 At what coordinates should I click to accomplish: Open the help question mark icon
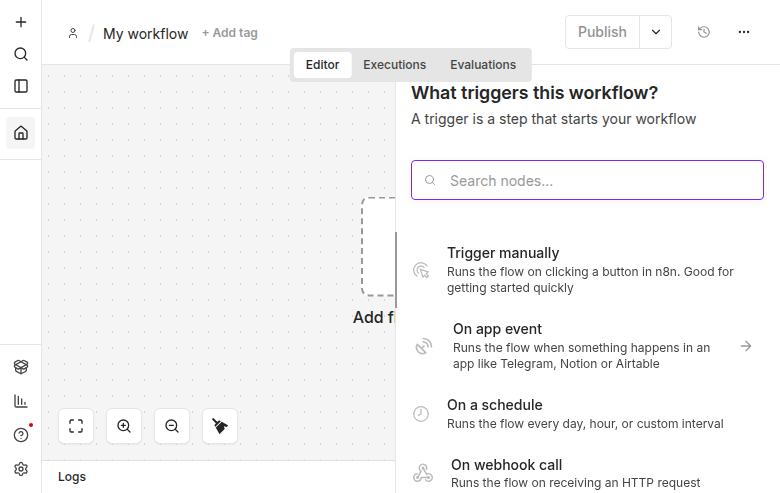point(21,435)
